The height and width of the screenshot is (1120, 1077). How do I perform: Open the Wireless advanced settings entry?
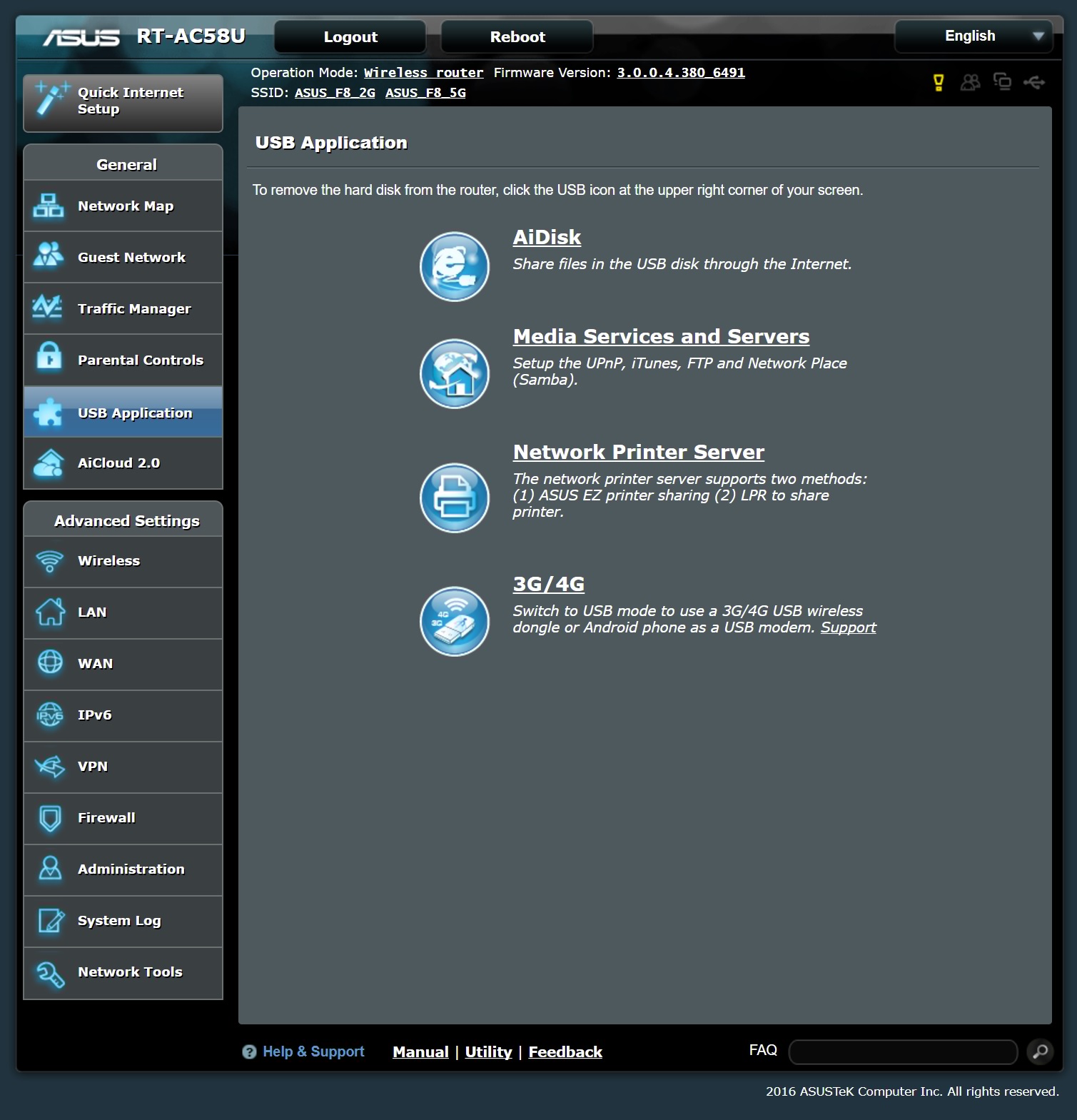123,561
